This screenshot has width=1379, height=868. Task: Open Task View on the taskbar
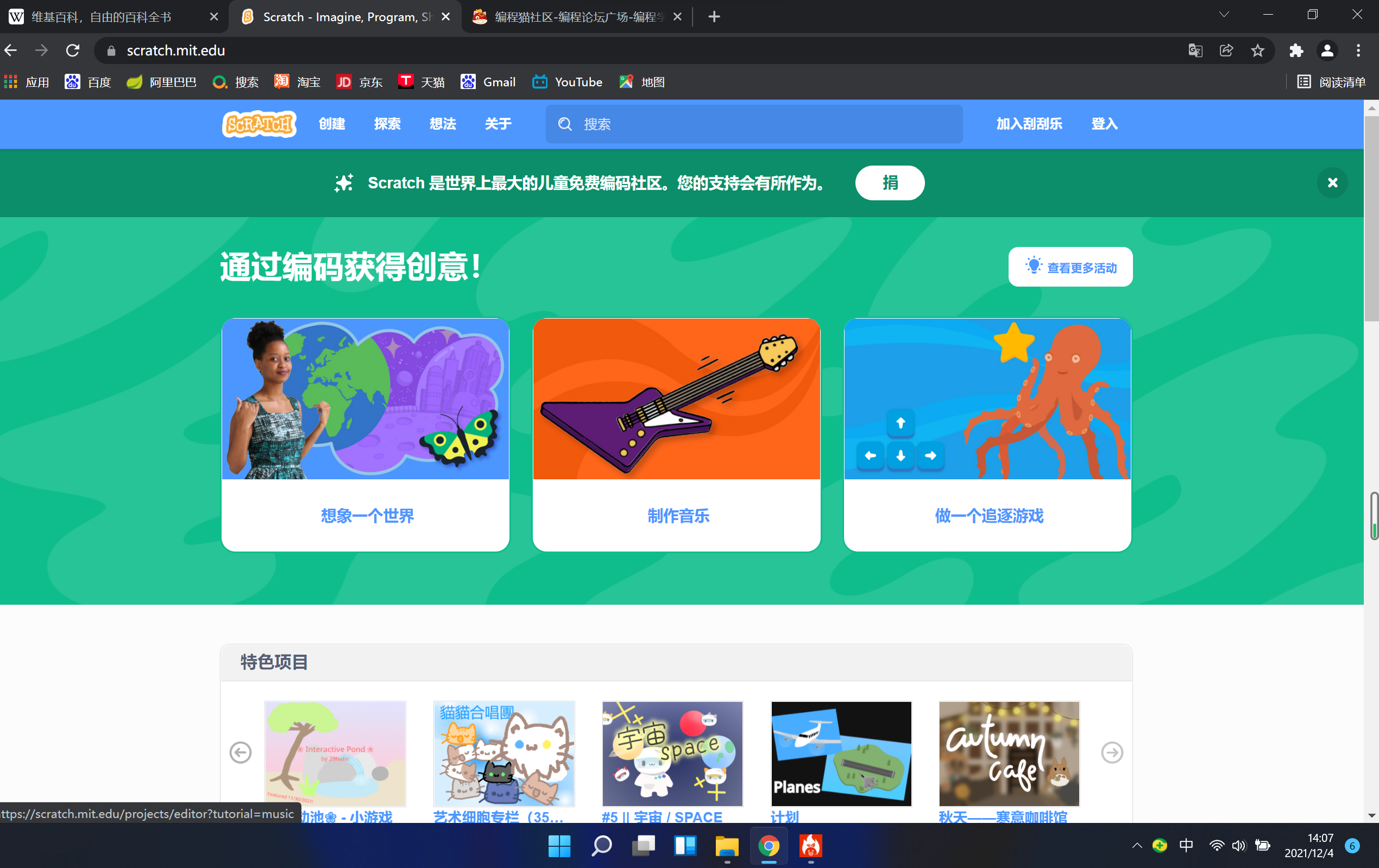click(x=643, y=846)
